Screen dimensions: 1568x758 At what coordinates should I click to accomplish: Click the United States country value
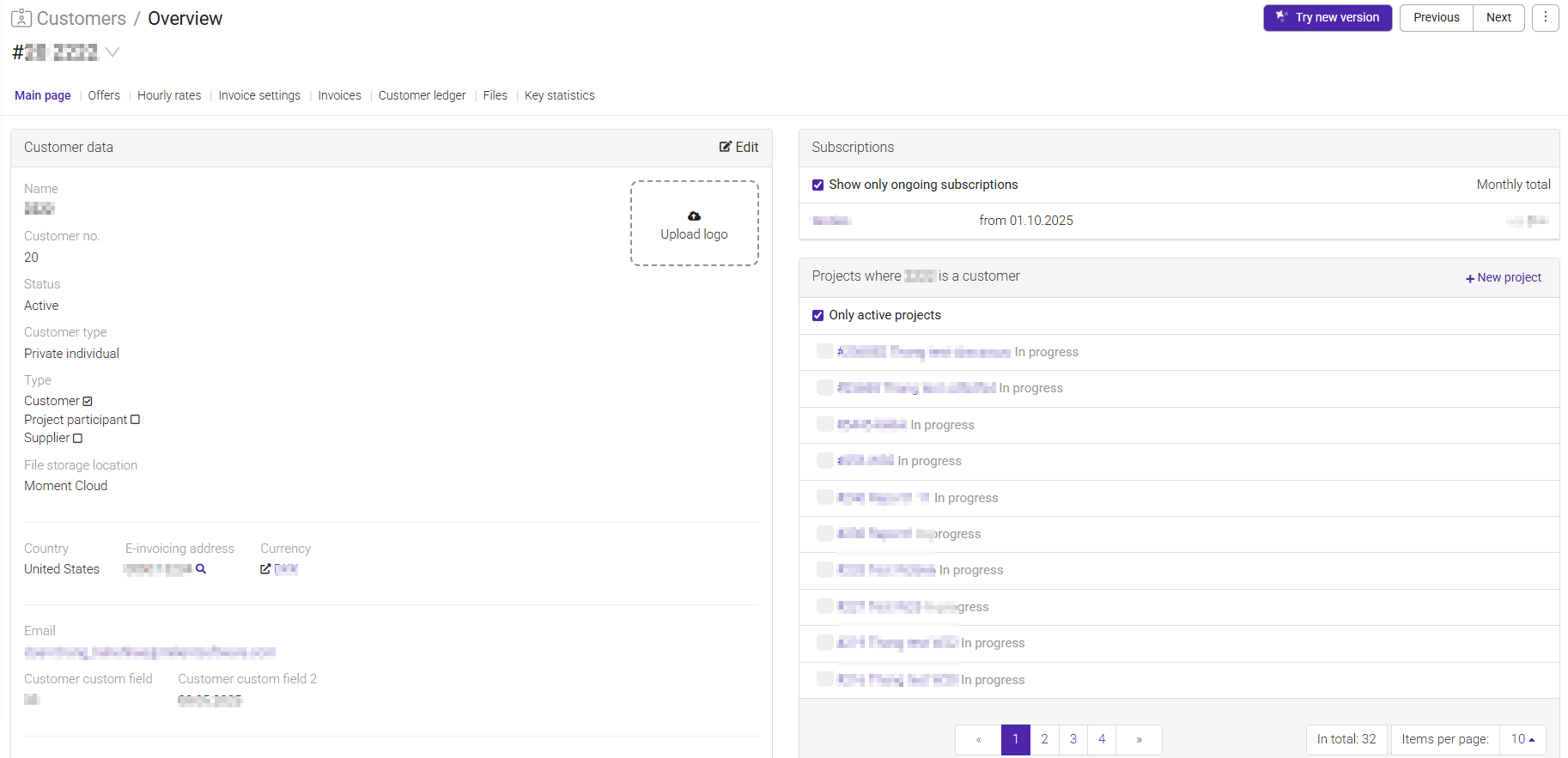point(62,569)
